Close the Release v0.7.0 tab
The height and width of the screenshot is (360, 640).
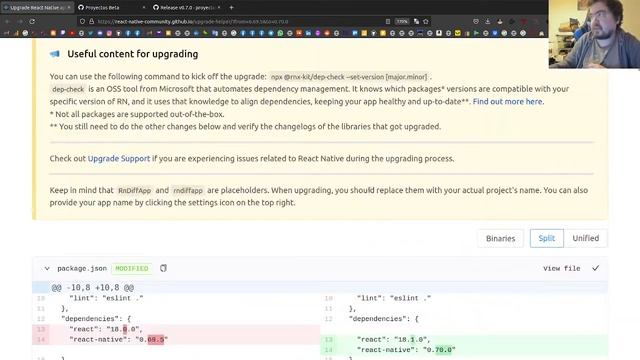point(219,7)
